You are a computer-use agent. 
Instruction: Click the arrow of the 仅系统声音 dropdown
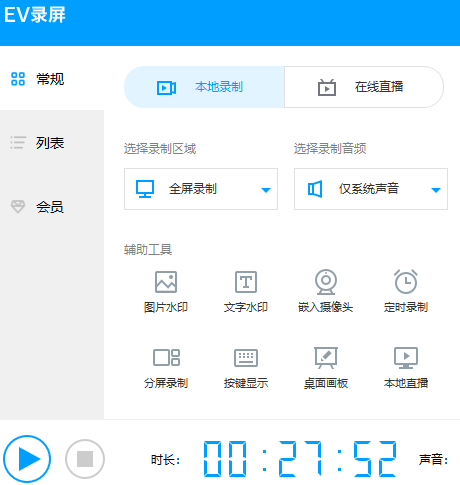436,190
